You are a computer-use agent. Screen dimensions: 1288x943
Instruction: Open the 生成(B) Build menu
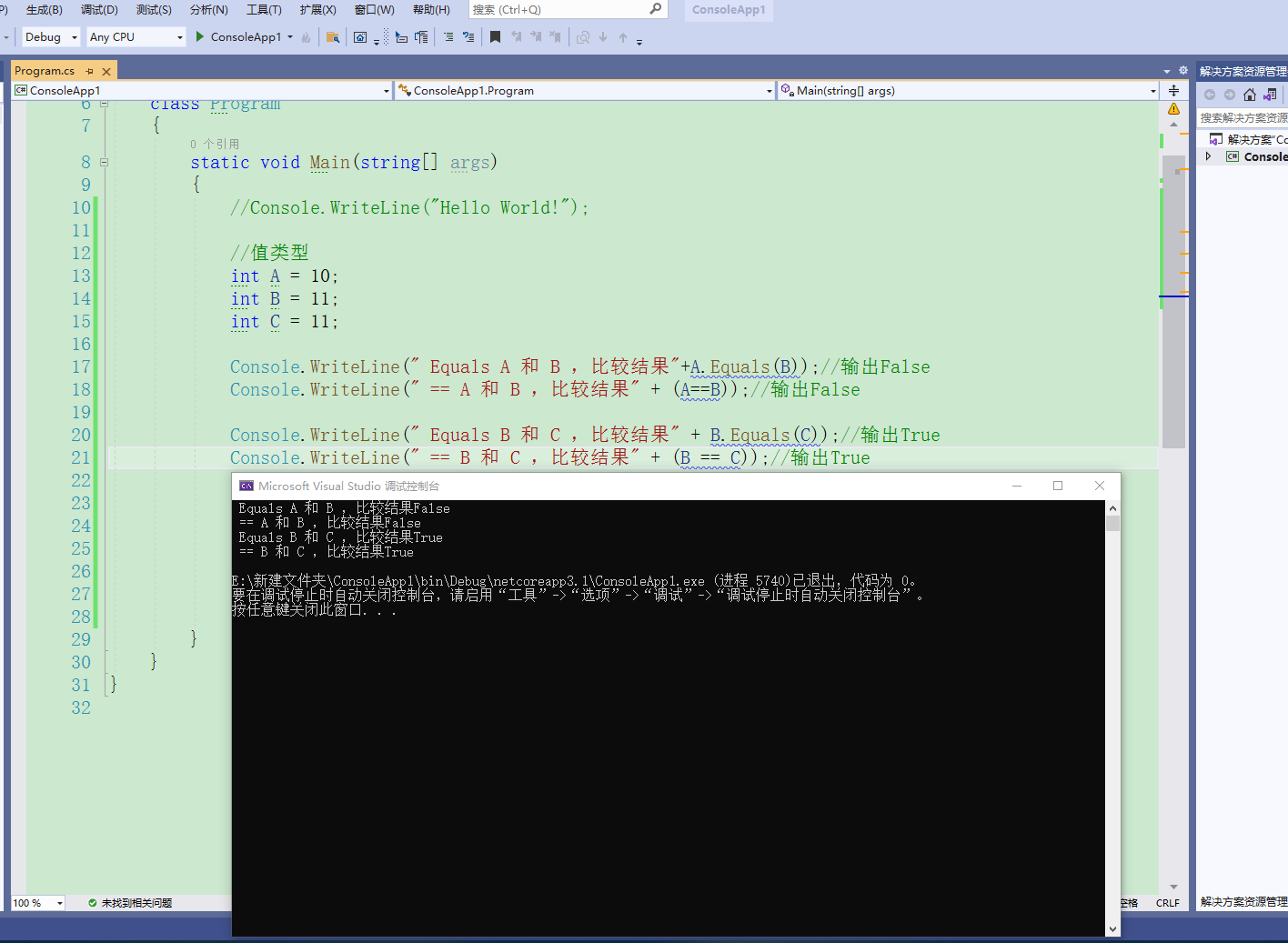tap(44, 10)
